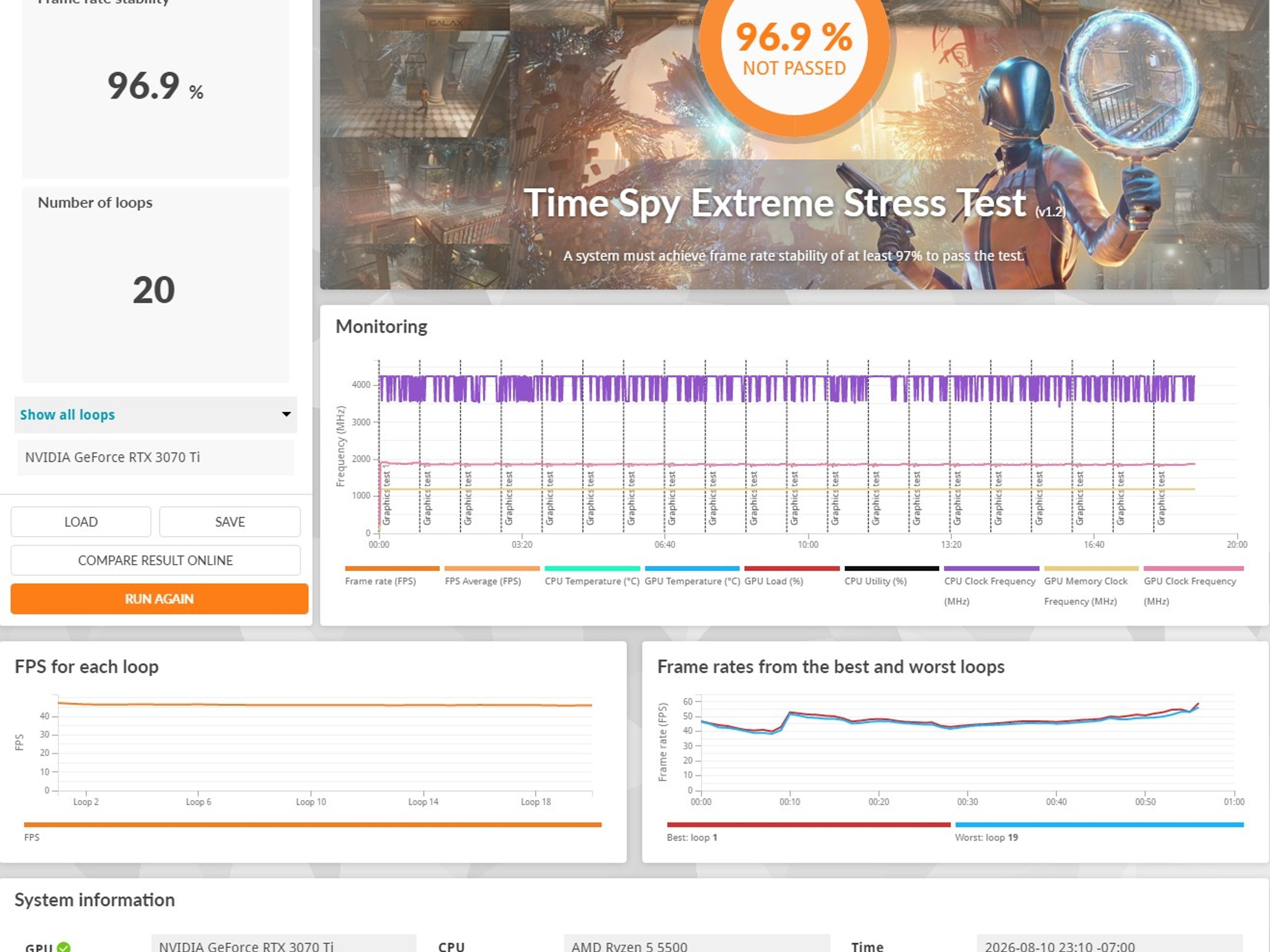The width and height of the screenshot is (1270, 952).
Task: Open COMPARE RESULT ONLINE
Action: (156, 560)
